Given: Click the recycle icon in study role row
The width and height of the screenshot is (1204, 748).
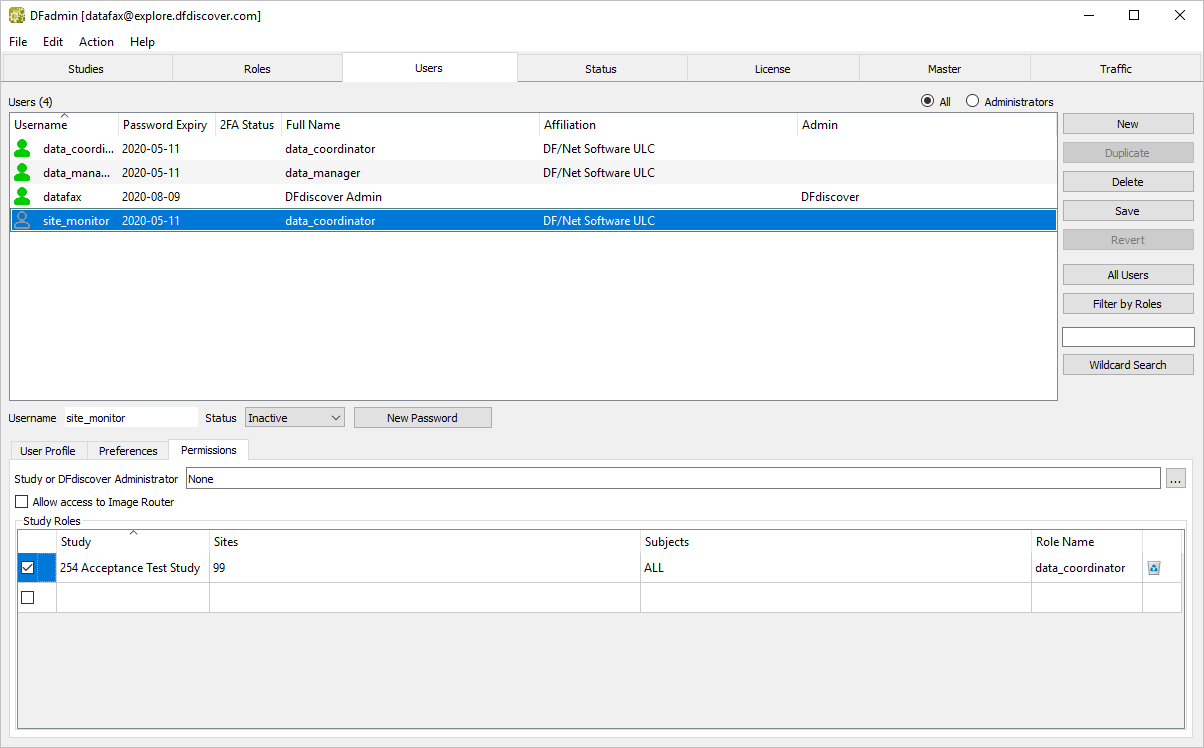Looking at the screenshot, I should 1154,568.
